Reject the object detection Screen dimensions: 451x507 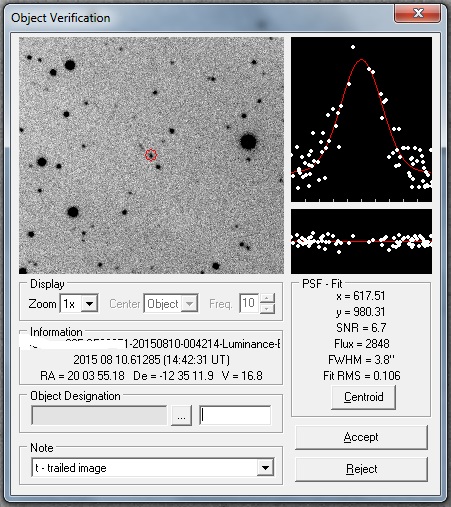pyautogui.click(x=361, y=469)
